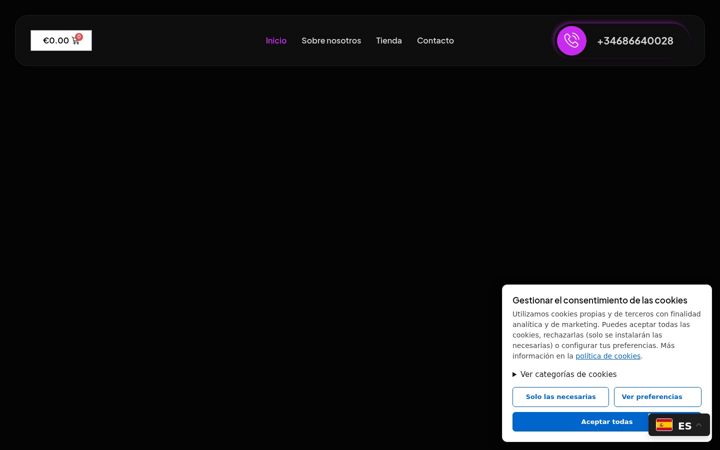Open the Sobre nosotros page
Image resolution: width=720 pixels, height=450 pixels.
(331, 41)
